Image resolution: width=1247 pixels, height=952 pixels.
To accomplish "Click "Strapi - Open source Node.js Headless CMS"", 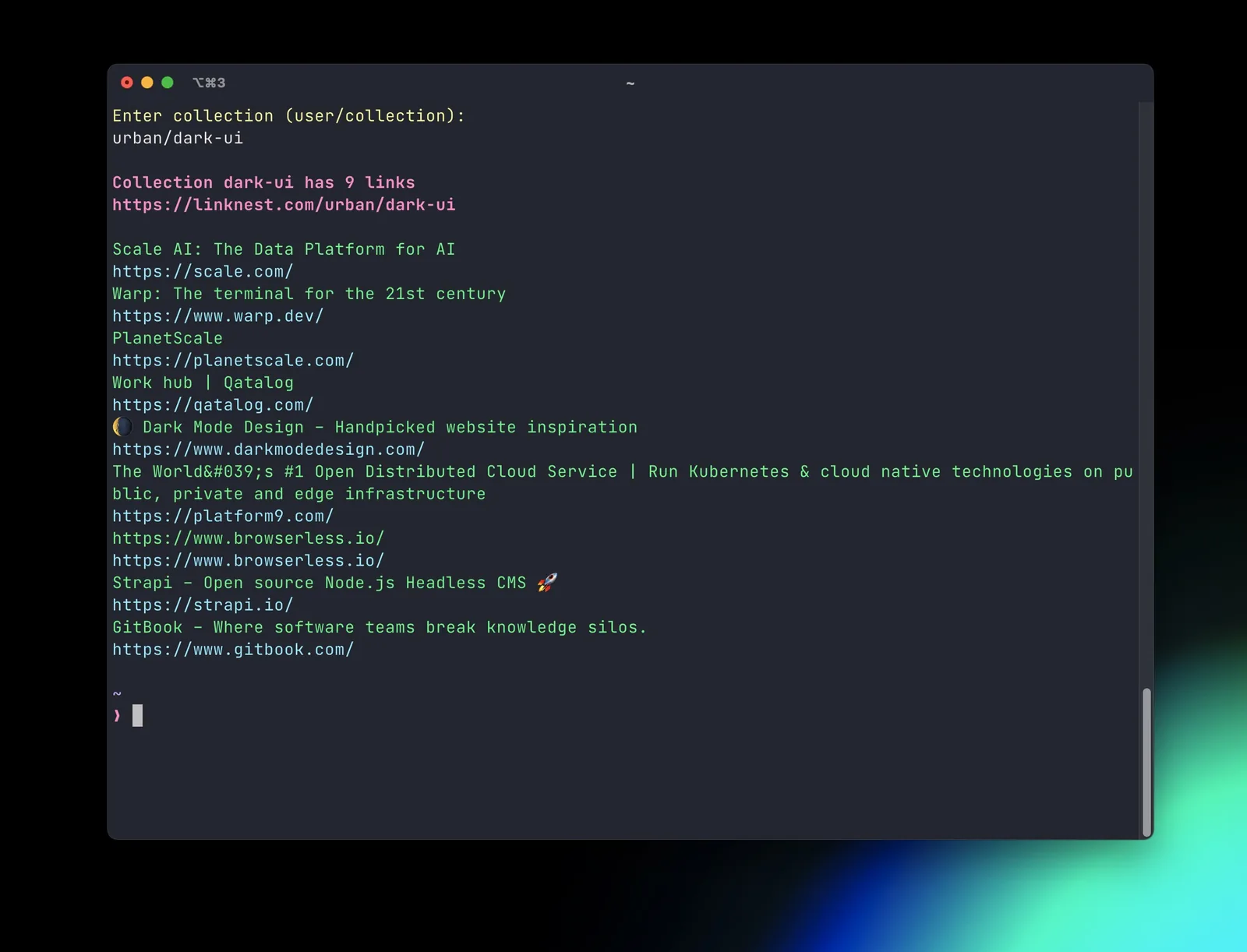I will point(320,583).
